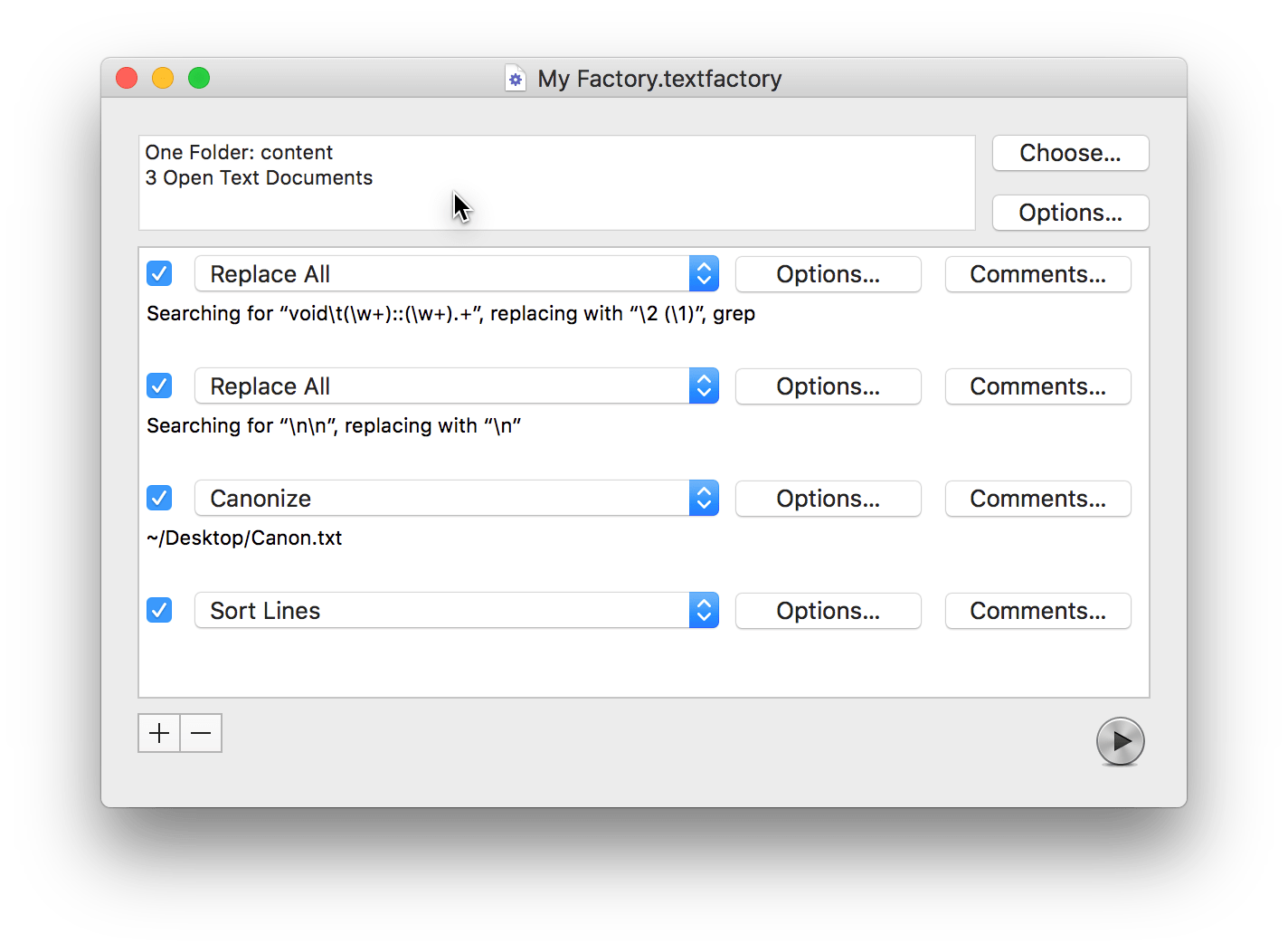This screenshot has width=1288, height=952.
Task: Open Comments for the Canonize action
Action: (x=1037, y=499)
